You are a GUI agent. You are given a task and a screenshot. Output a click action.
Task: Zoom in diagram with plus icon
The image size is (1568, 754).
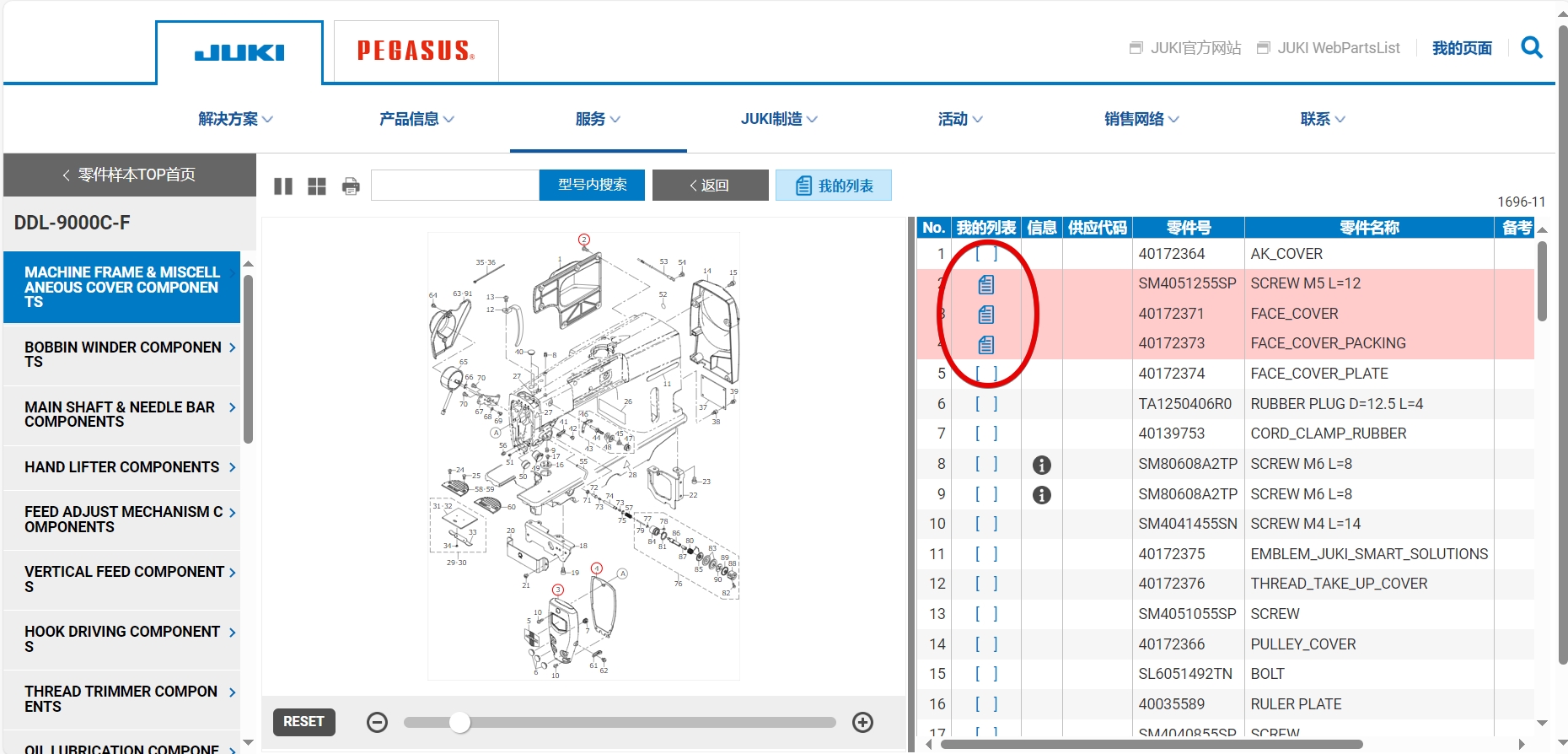tap(862, 722)
